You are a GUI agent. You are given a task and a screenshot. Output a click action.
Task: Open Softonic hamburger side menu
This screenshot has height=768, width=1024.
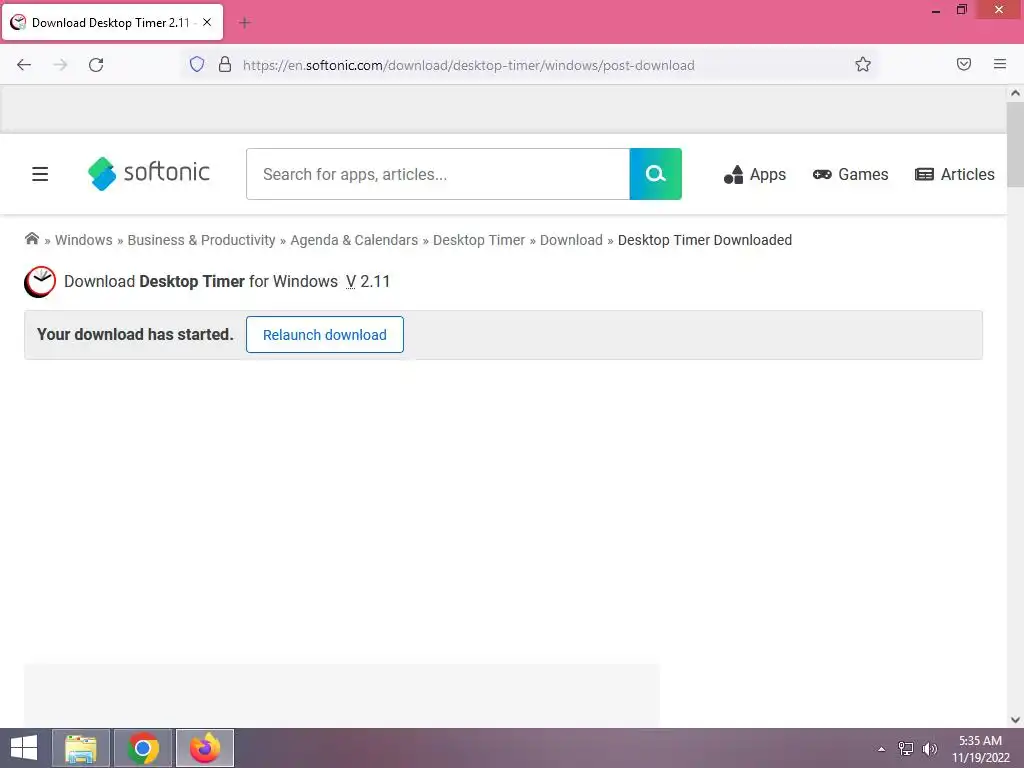click(40, 174)
